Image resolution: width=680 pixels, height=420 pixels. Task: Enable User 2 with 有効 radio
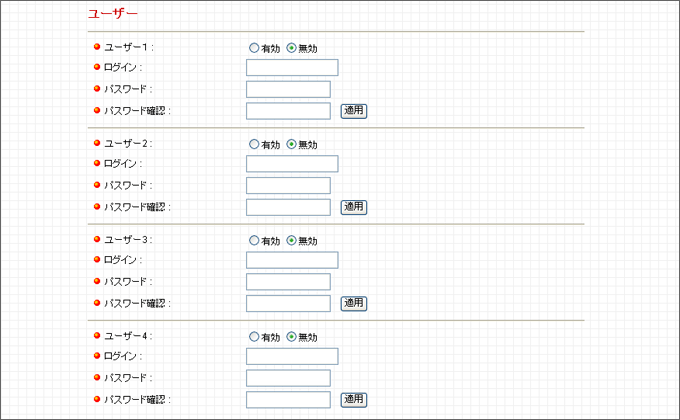tap(254, 144)
